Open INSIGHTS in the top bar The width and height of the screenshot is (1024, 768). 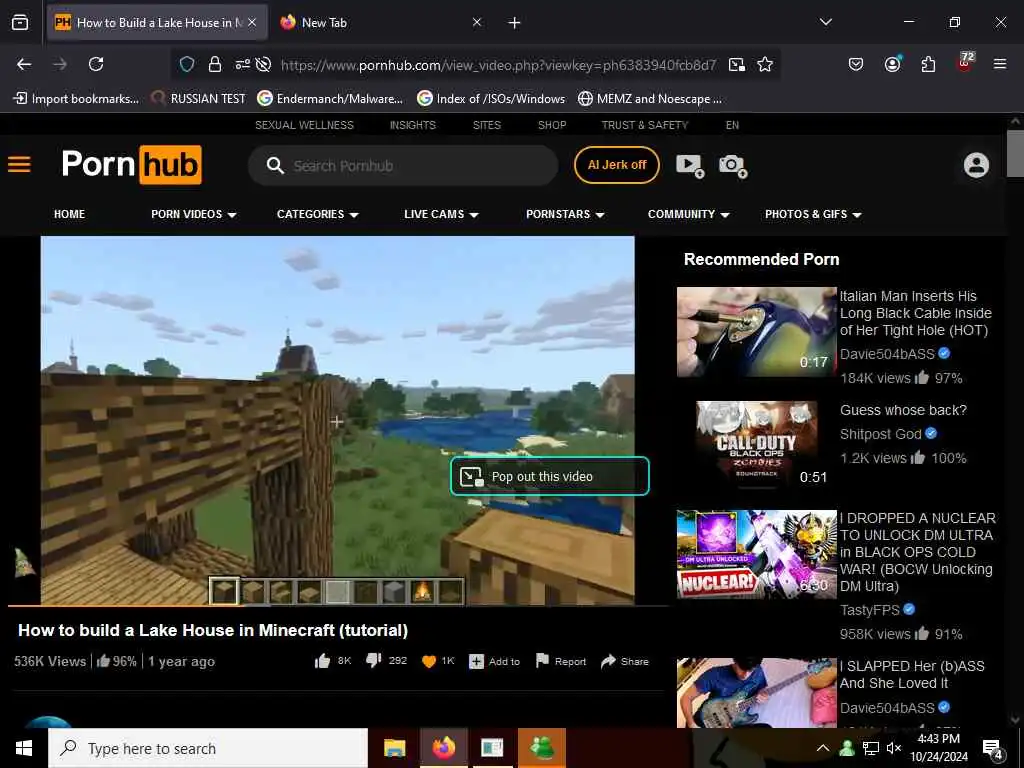(413, 125)
